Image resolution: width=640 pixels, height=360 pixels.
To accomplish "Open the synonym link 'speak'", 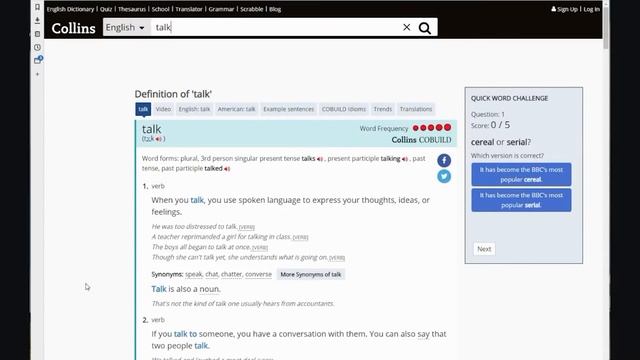I will (193, 274).
